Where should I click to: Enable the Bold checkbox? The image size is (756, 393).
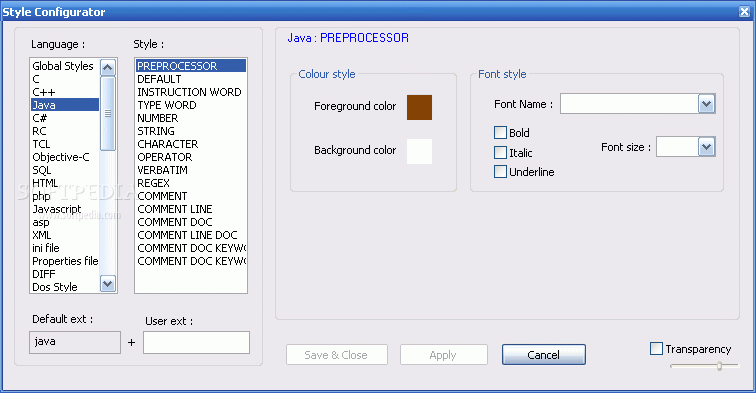[500, 133]
